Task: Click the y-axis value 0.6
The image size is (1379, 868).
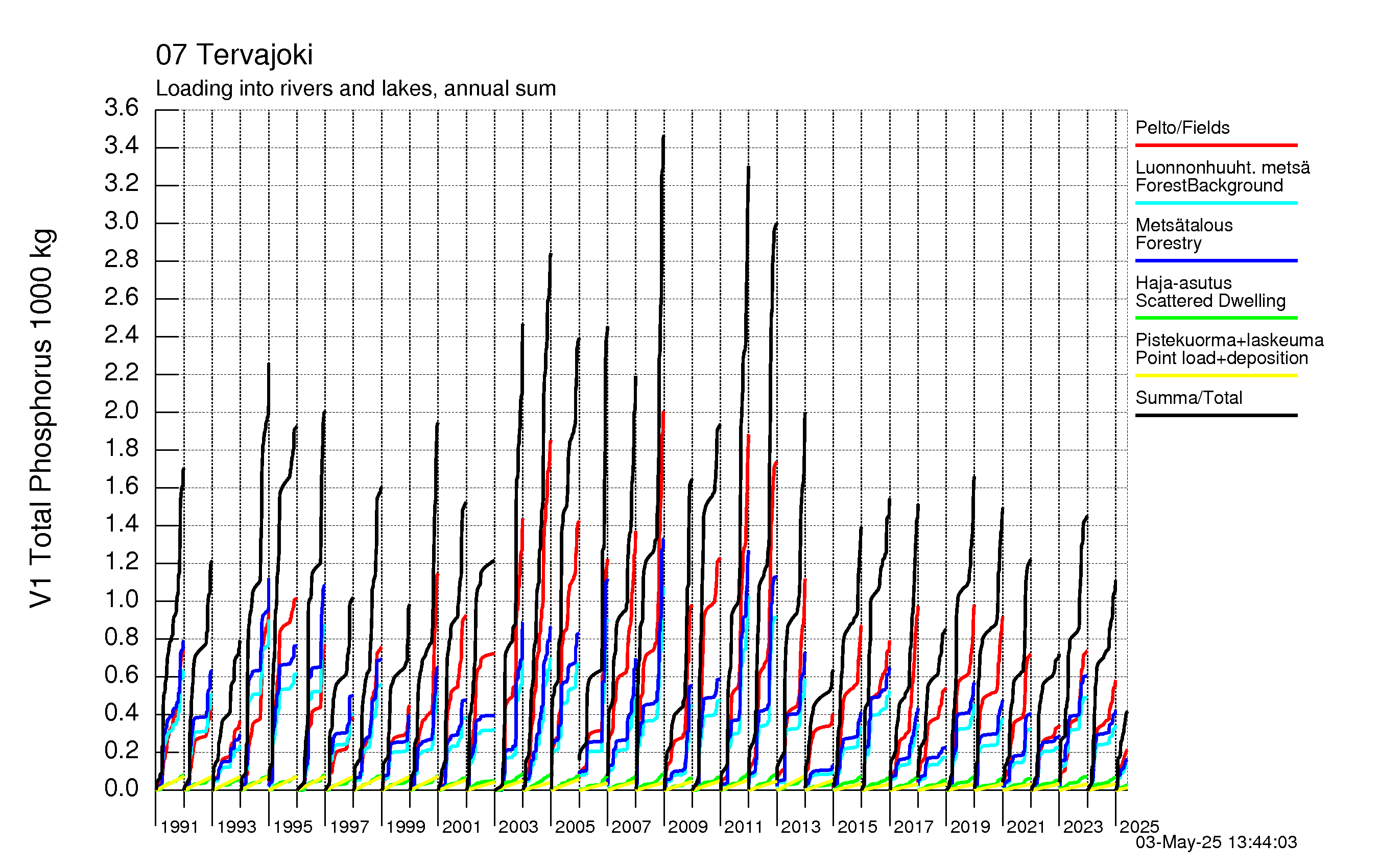Action: [122, 675]
